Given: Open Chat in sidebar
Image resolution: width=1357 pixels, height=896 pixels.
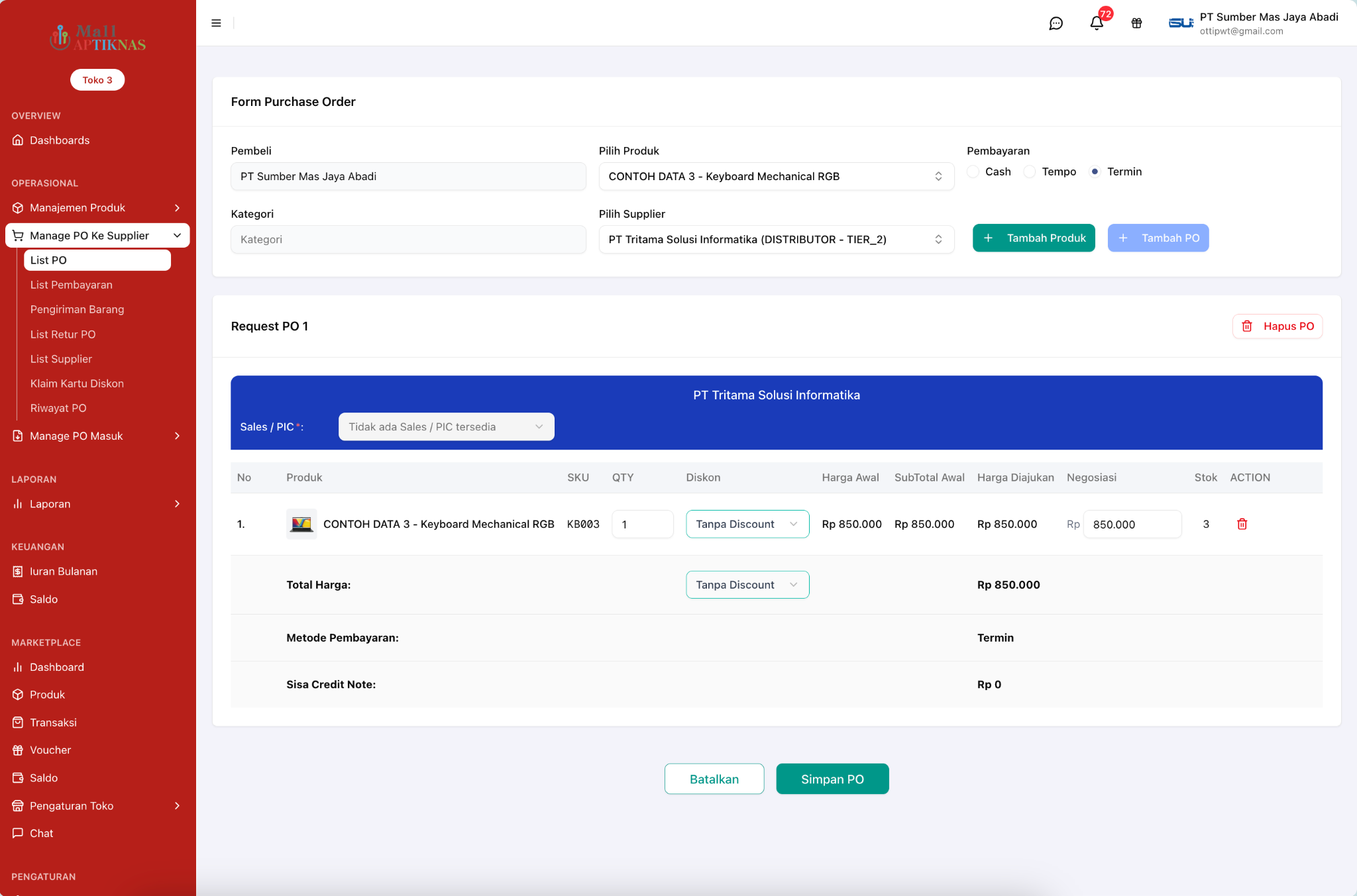Looking at the screenshot, I should pyautogui.click(x=97, y=834).
